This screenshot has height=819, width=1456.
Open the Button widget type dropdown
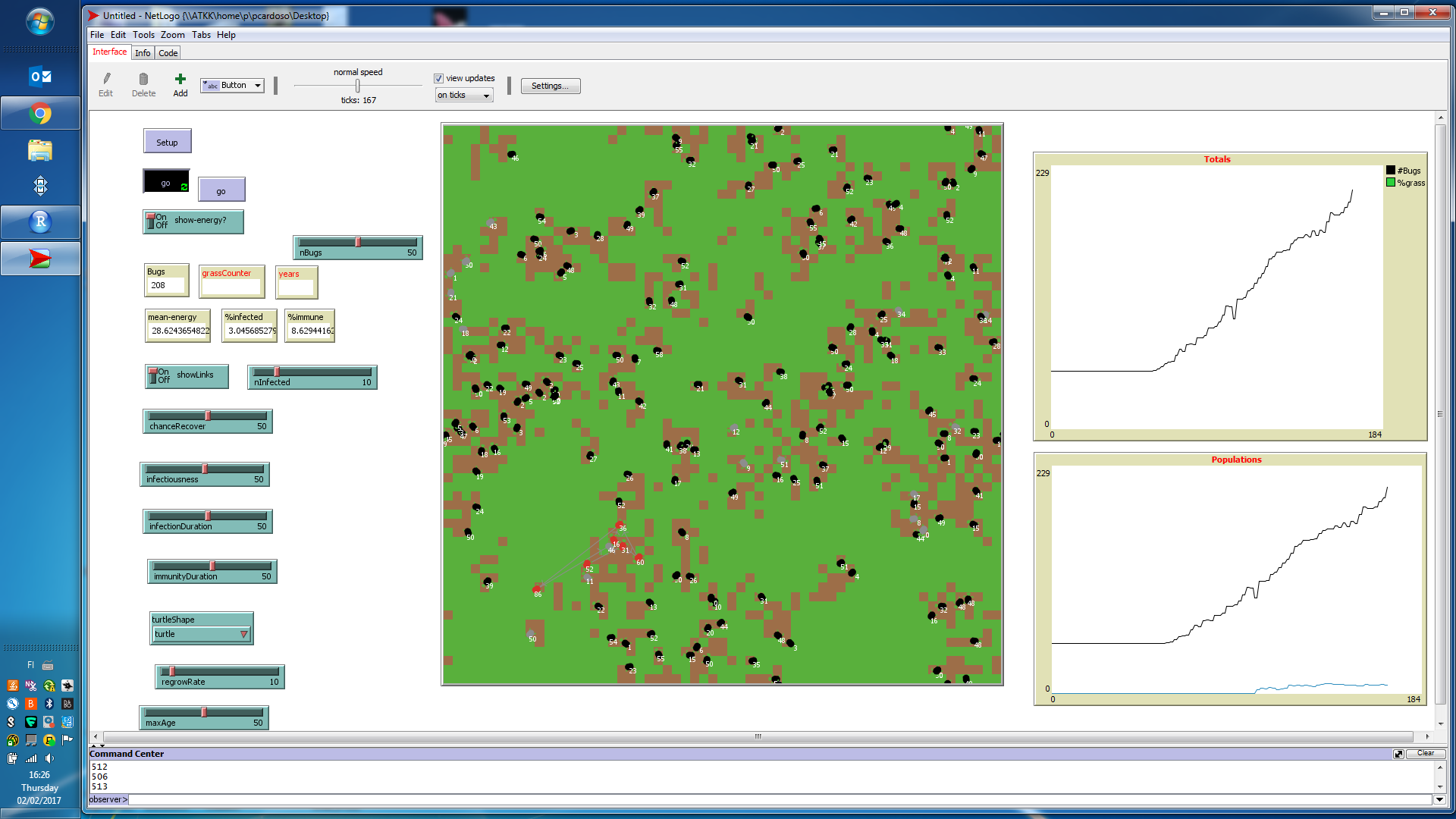(x=233, y=86)
